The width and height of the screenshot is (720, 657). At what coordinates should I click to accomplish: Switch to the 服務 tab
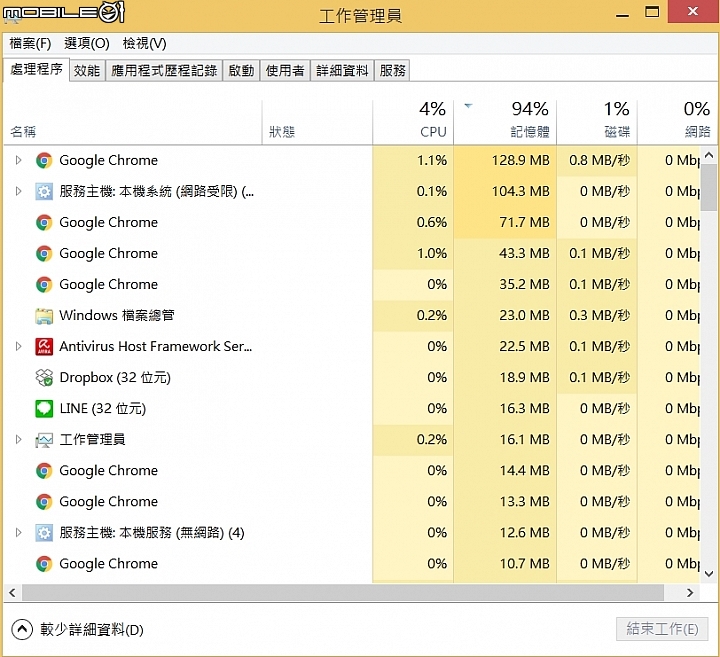(x=392, y=71)
